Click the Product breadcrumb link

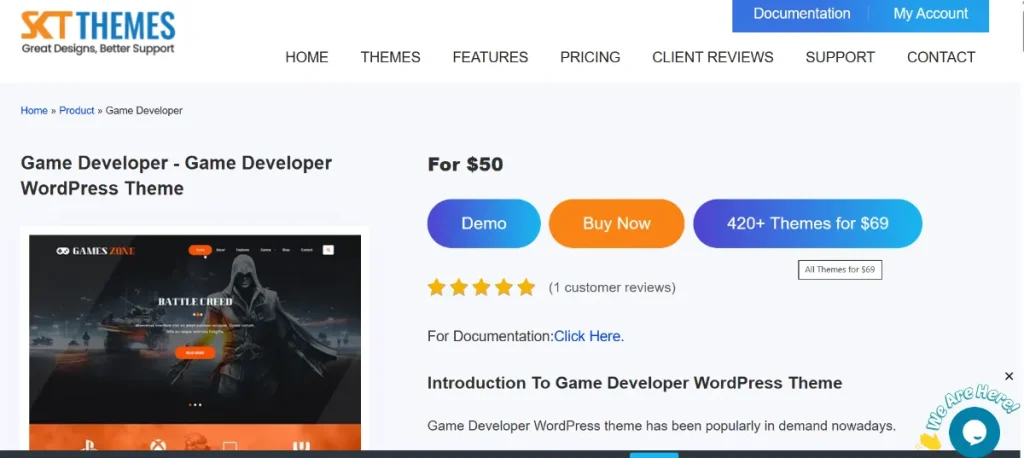77,110
